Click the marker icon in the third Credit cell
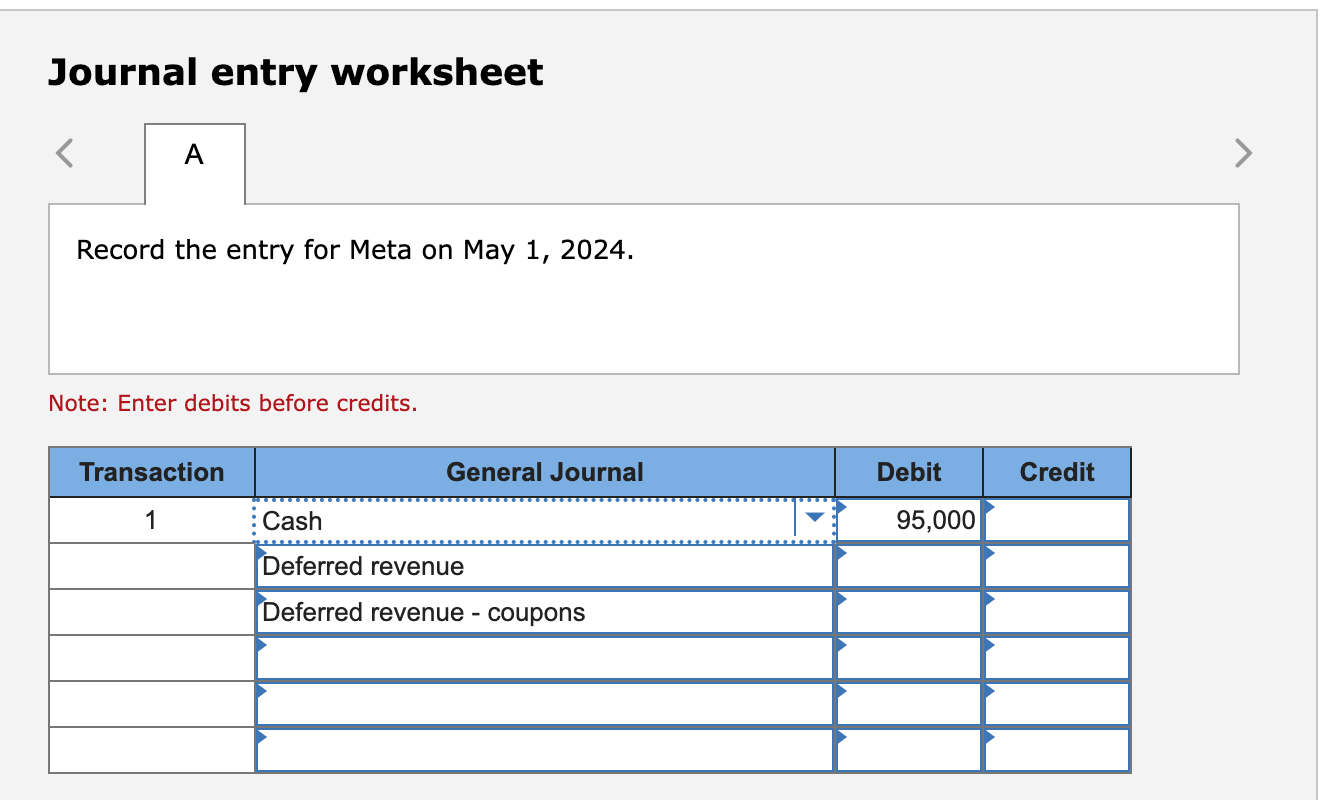This screenshot has width=1324, height=800. click(x=989, y=600)
